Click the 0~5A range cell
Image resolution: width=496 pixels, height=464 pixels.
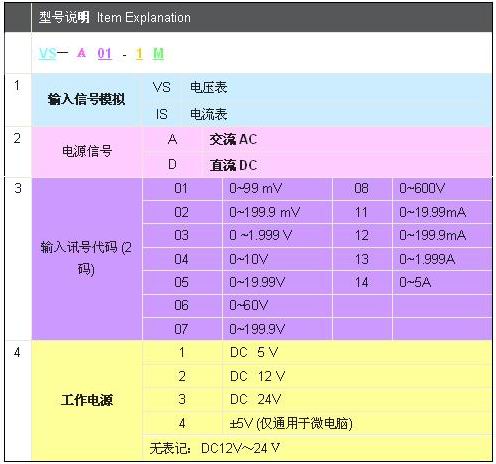(442, 282)
